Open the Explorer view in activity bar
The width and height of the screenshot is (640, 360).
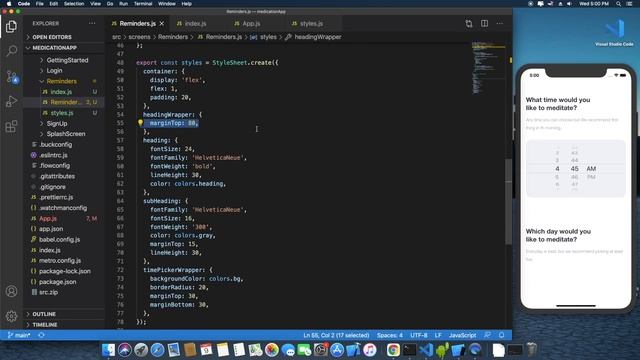[11, 27]
